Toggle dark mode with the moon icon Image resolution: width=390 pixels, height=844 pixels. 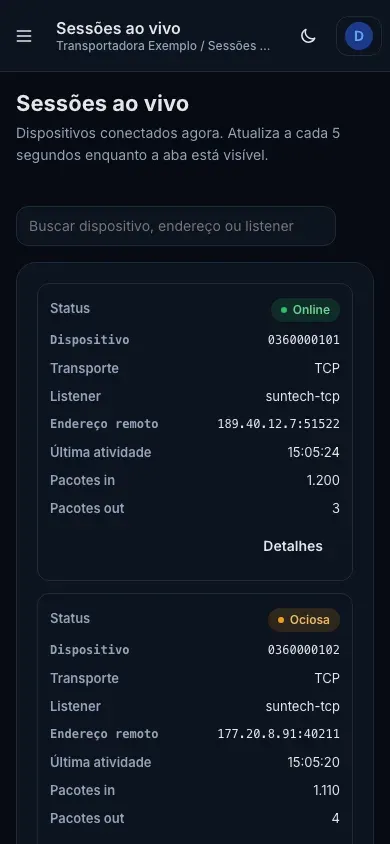point(308,36)
